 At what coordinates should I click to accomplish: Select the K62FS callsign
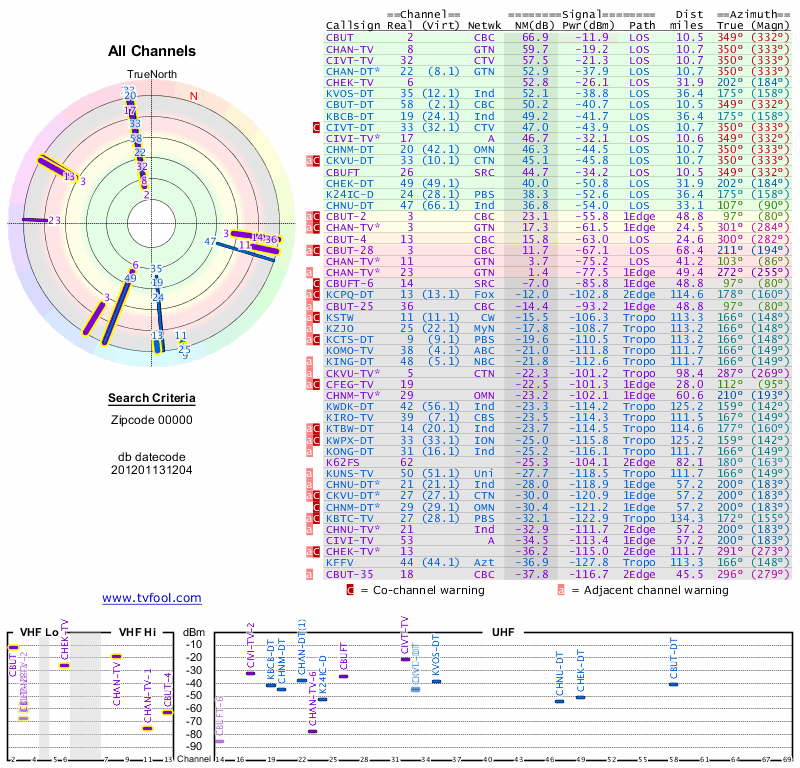tap(343, 462)
